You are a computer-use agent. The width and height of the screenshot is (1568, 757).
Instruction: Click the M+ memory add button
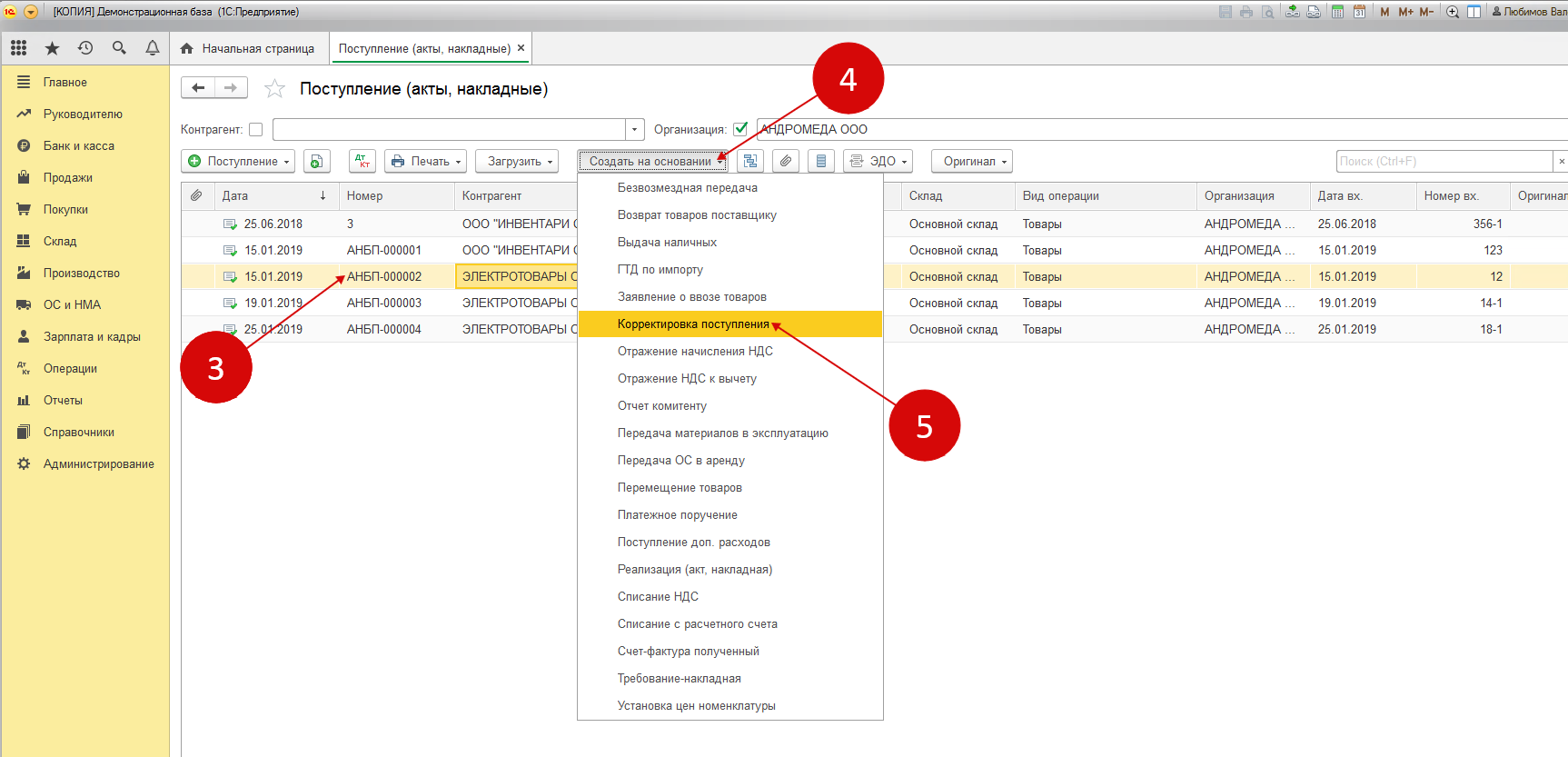pyautogui.click(x=1406, y=12)
